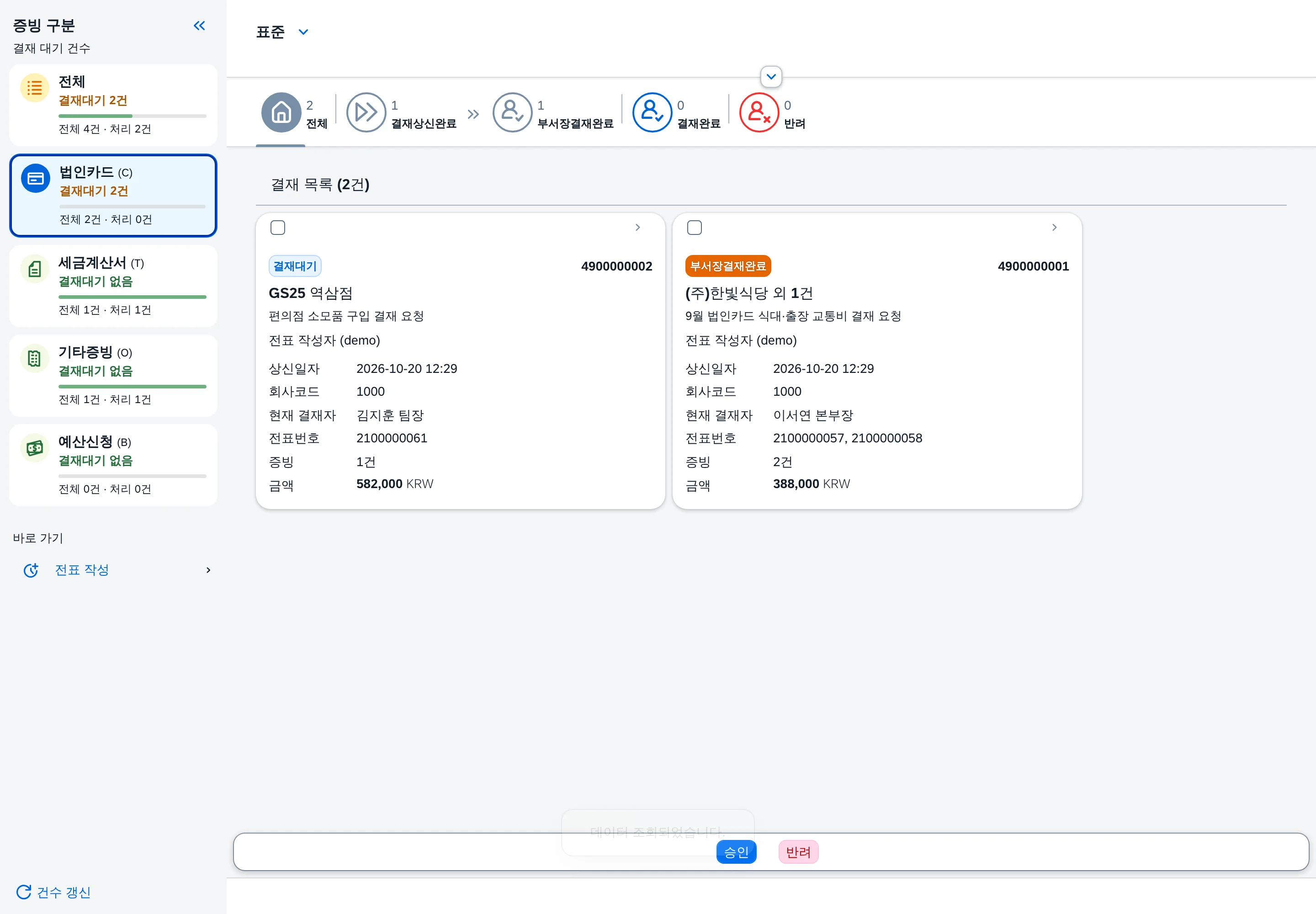This screenshot has width=1316, height=914.
Task: Open details of document 4900000002 via arrow
Action: [637, 227]
